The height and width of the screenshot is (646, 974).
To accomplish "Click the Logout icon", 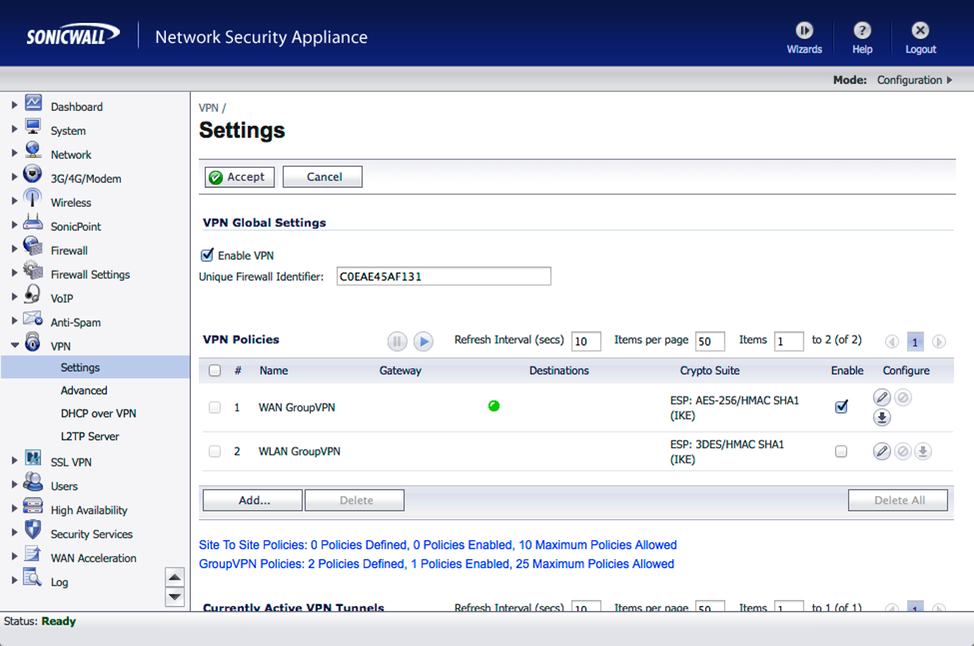I will (x=920, y=30).
